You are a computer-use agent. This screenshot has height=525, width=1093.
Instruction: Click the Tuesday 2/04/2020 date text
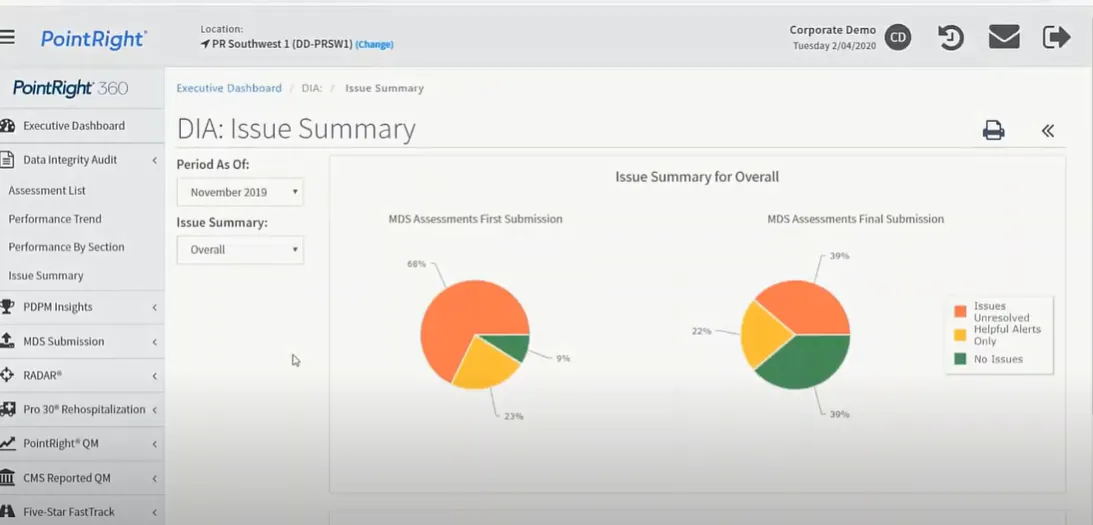(x=834, y=46)
